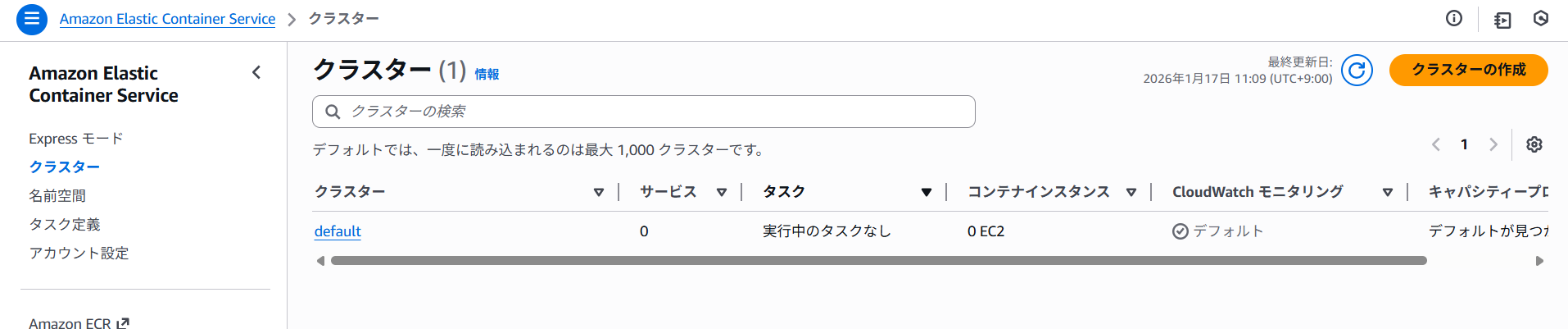The image size is (1568, 329).
Task: Open the default cluster link
Action: pyautogui.click(x=338, y=231)
